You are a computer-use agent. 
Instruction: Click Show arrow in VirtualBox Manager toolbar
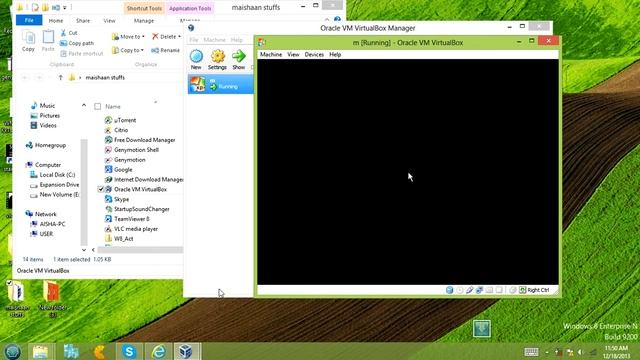point(239,60)
